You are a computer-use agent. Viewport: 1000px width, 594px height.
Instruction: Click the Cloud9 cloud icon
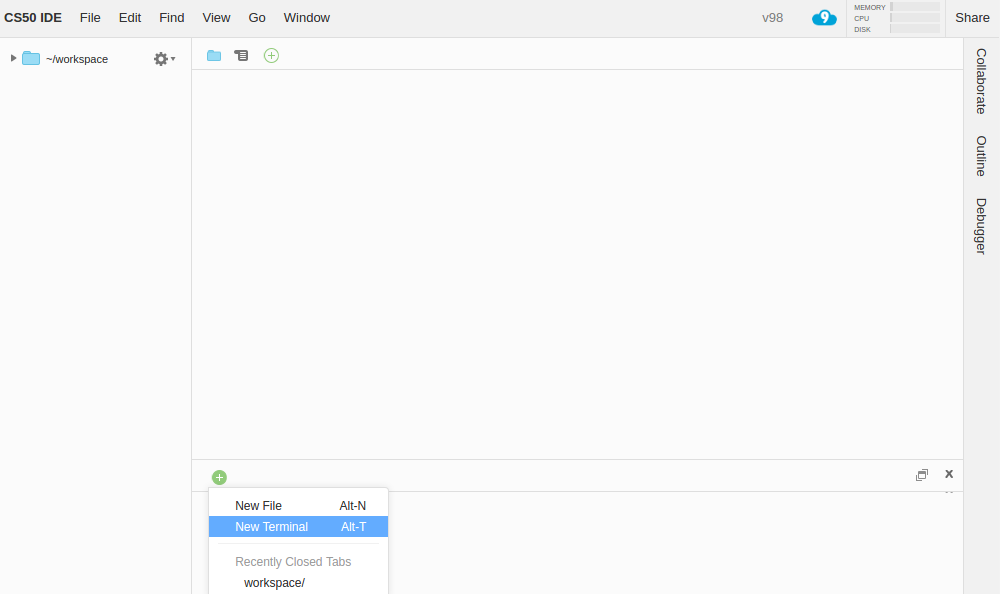point(824,18)
